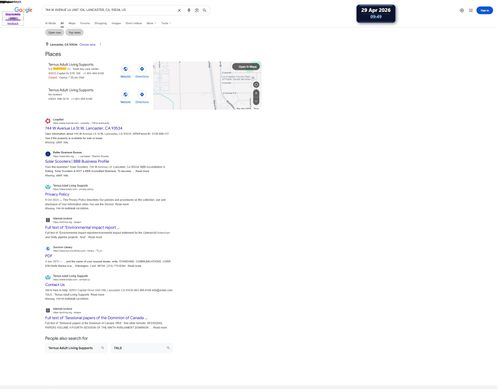Open the three-dot menu beside Choose area
The height and width of the screenshot is (389, 500).
[x=100, y=44]
